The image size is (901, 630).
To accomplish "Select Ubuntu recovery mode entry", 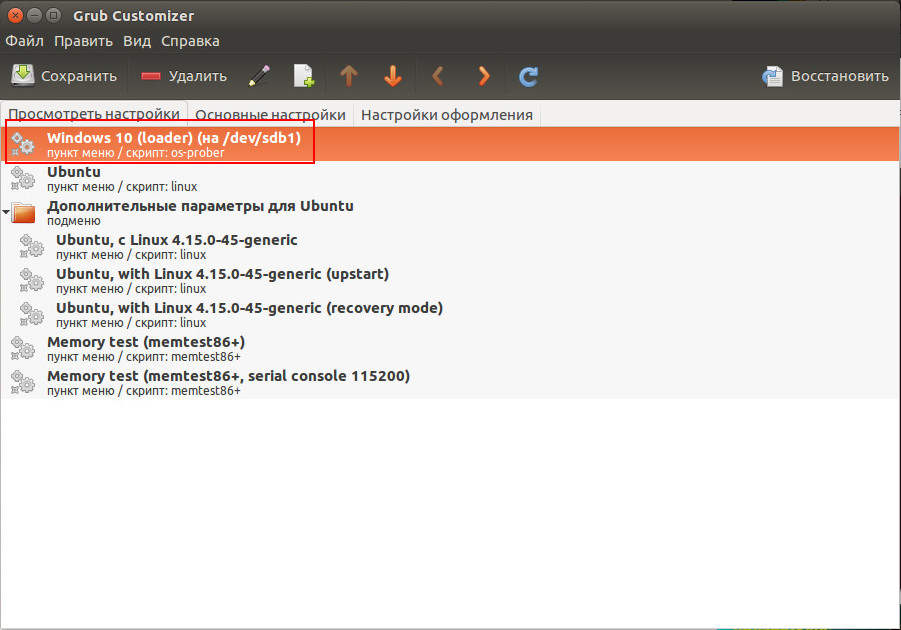I will point(450,314).
